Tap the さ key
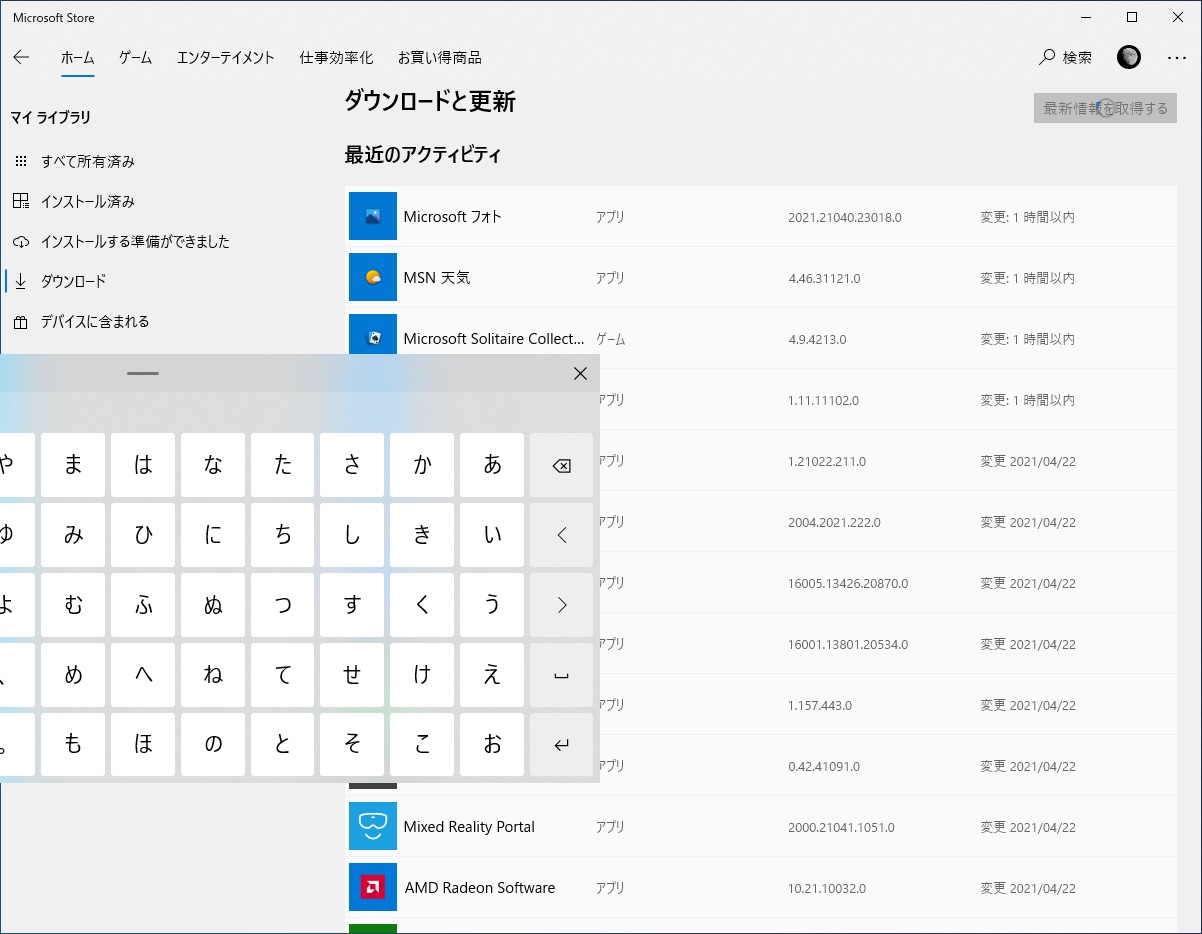Image resolution: width=1202 pixels, height=934 pixels. pyautogui.click(x=352, y=465)
